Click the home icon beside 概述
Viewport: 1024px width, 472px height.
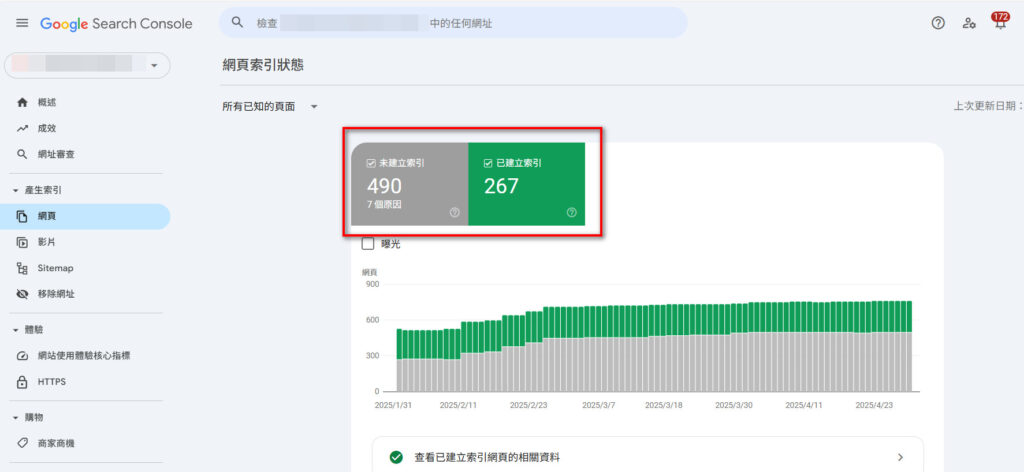(22, 102)
